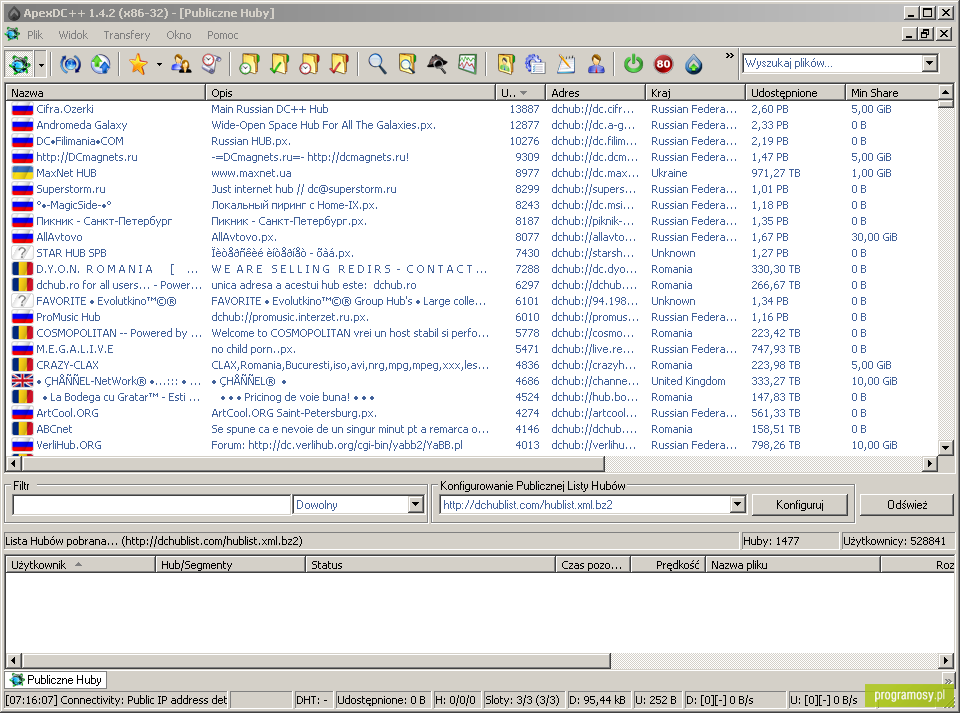Click the Filtr text input field
Viewport: 960px width, 713px height.
tap(151, 504)
